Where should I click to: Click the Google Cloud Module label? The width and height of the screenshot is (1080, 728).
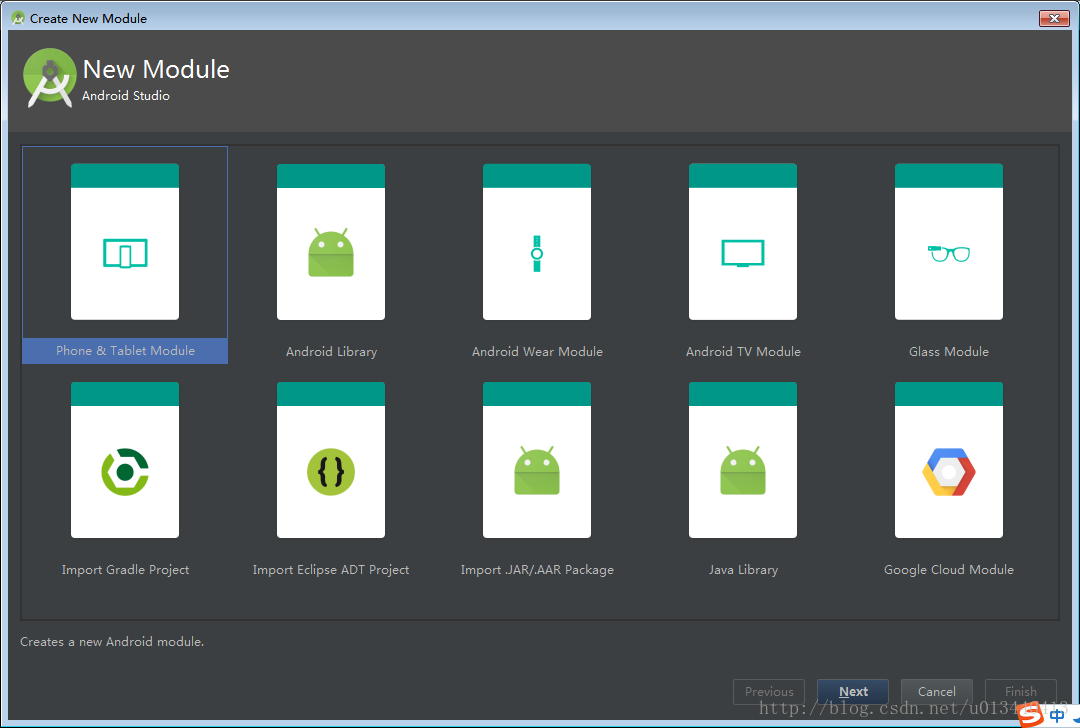[x=948, y=570]
